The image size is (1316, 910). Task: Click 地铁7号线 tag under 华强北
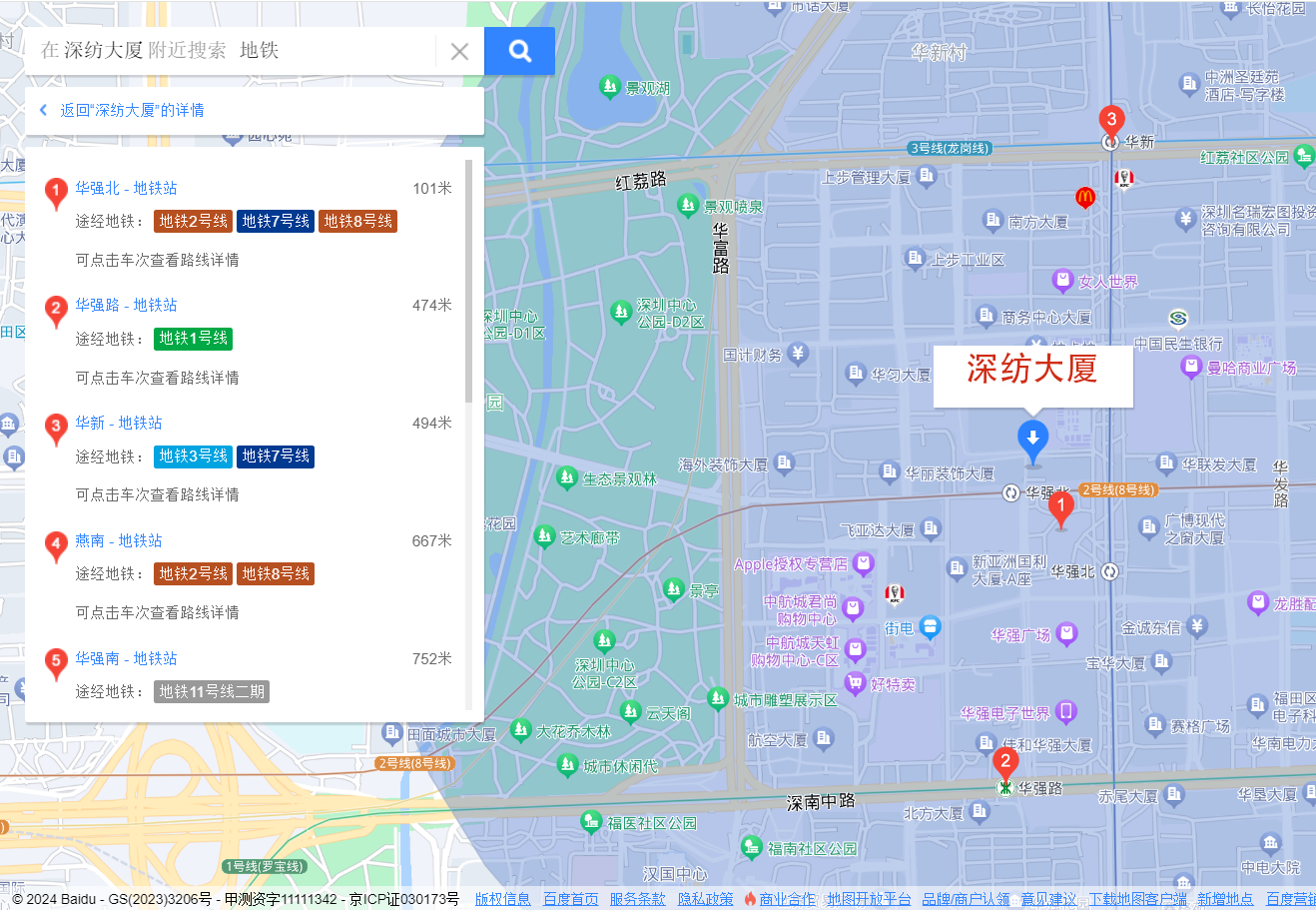276,221
